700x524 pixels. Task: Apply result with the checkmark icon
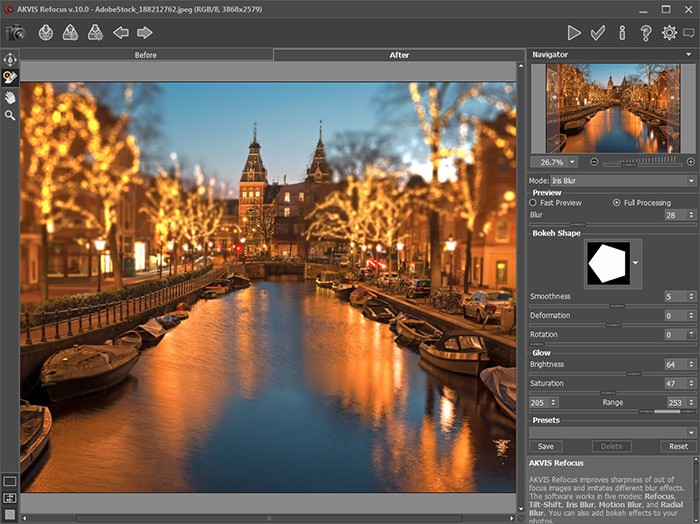598,33
